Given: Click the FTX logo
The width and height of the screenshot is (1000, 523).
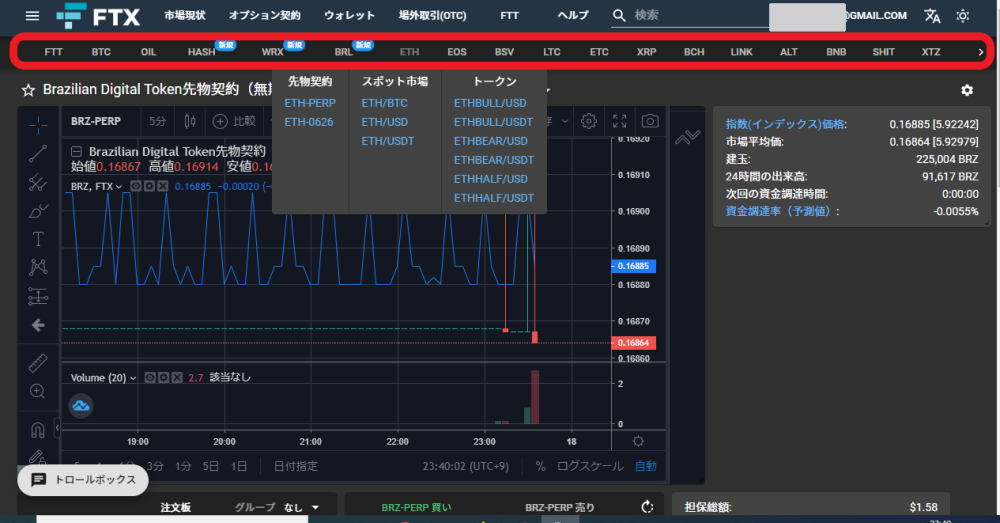Looking at the screenshot, I should (98, 16).
